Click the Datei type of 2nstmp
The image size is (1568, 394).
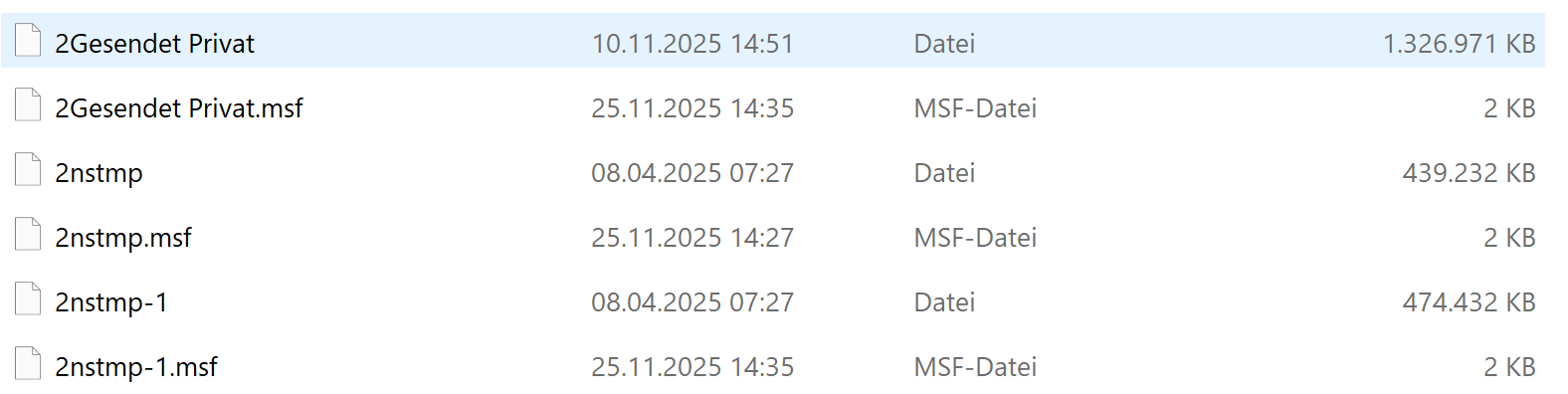(x=944, y=173)
